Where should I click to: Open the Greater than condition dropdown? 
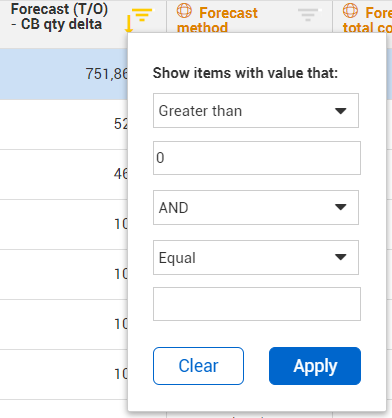click(x=256, y=111)
